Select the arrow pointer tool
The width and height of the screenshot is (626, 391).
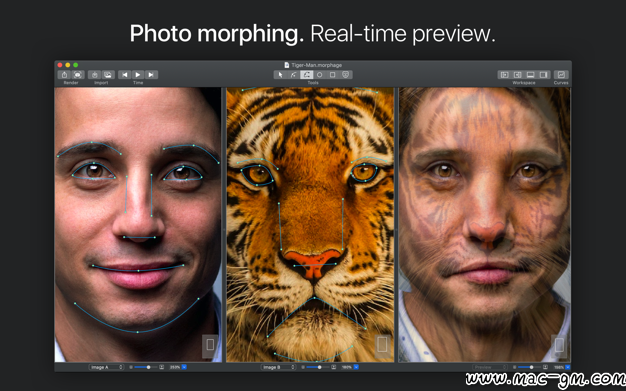[280, 75]
